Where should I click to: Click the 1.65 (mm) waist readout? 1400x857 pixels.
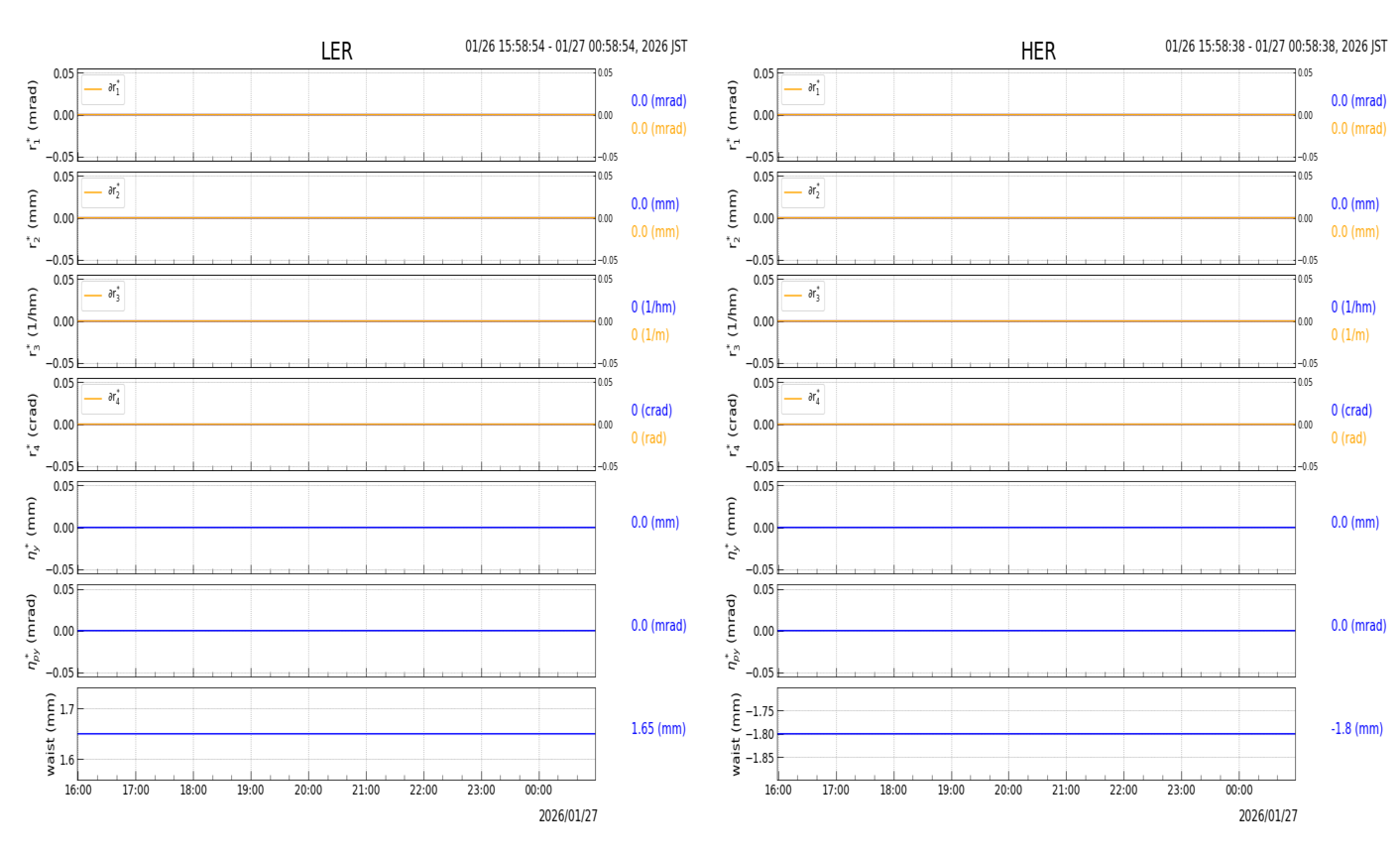click(658, 728)
